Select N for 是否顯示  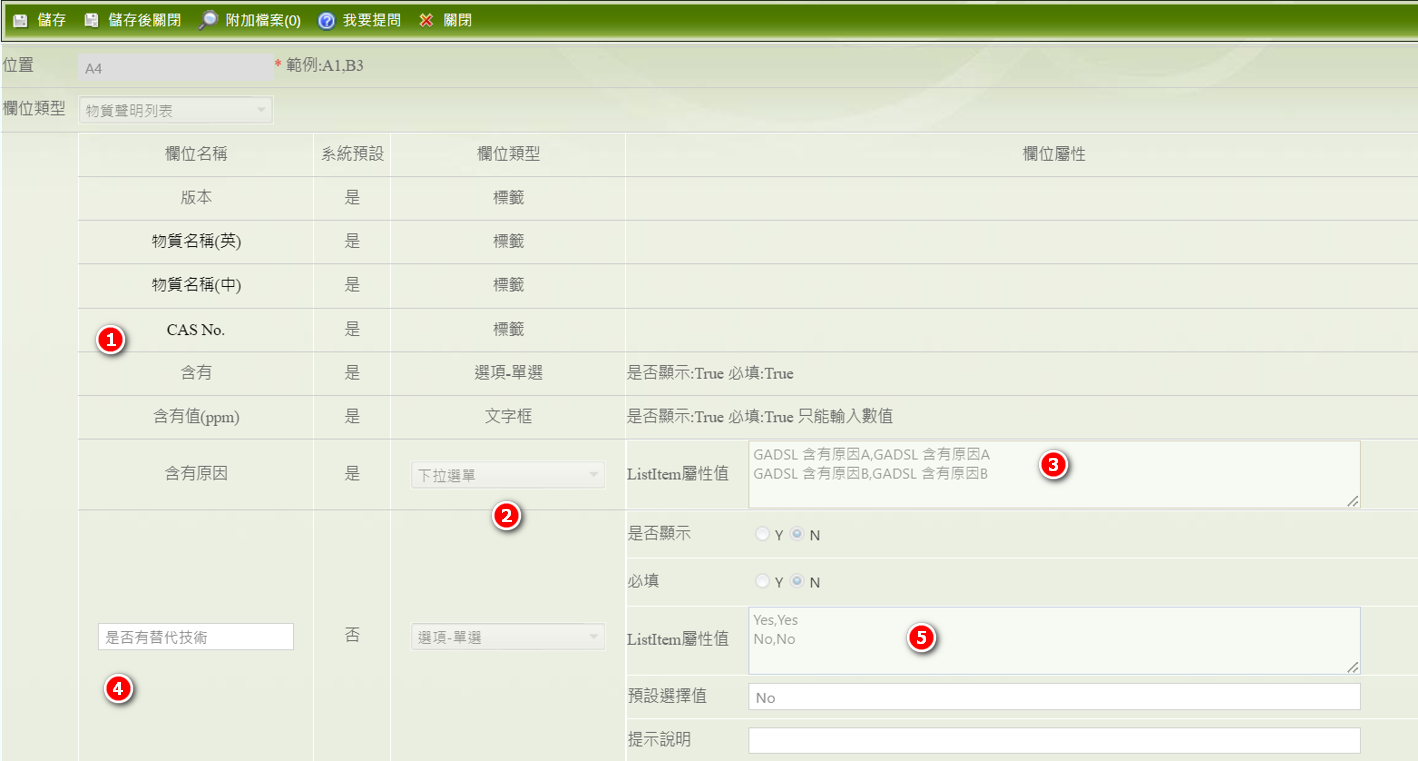797,535
